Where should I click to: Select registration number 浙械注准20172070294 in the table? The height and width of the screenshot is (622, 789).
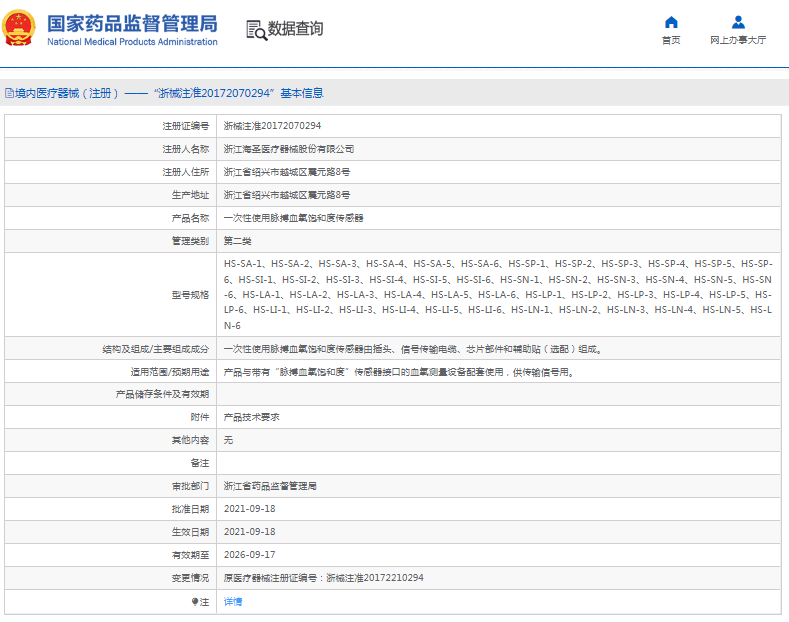[x=272, y=126]
